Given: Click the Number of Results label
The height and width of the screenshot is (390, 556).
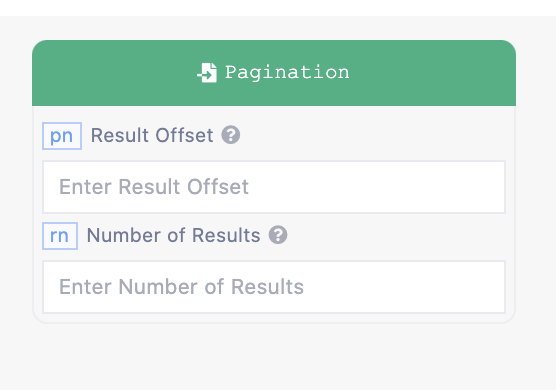Looking at the screenshot, I should point(174,235).
